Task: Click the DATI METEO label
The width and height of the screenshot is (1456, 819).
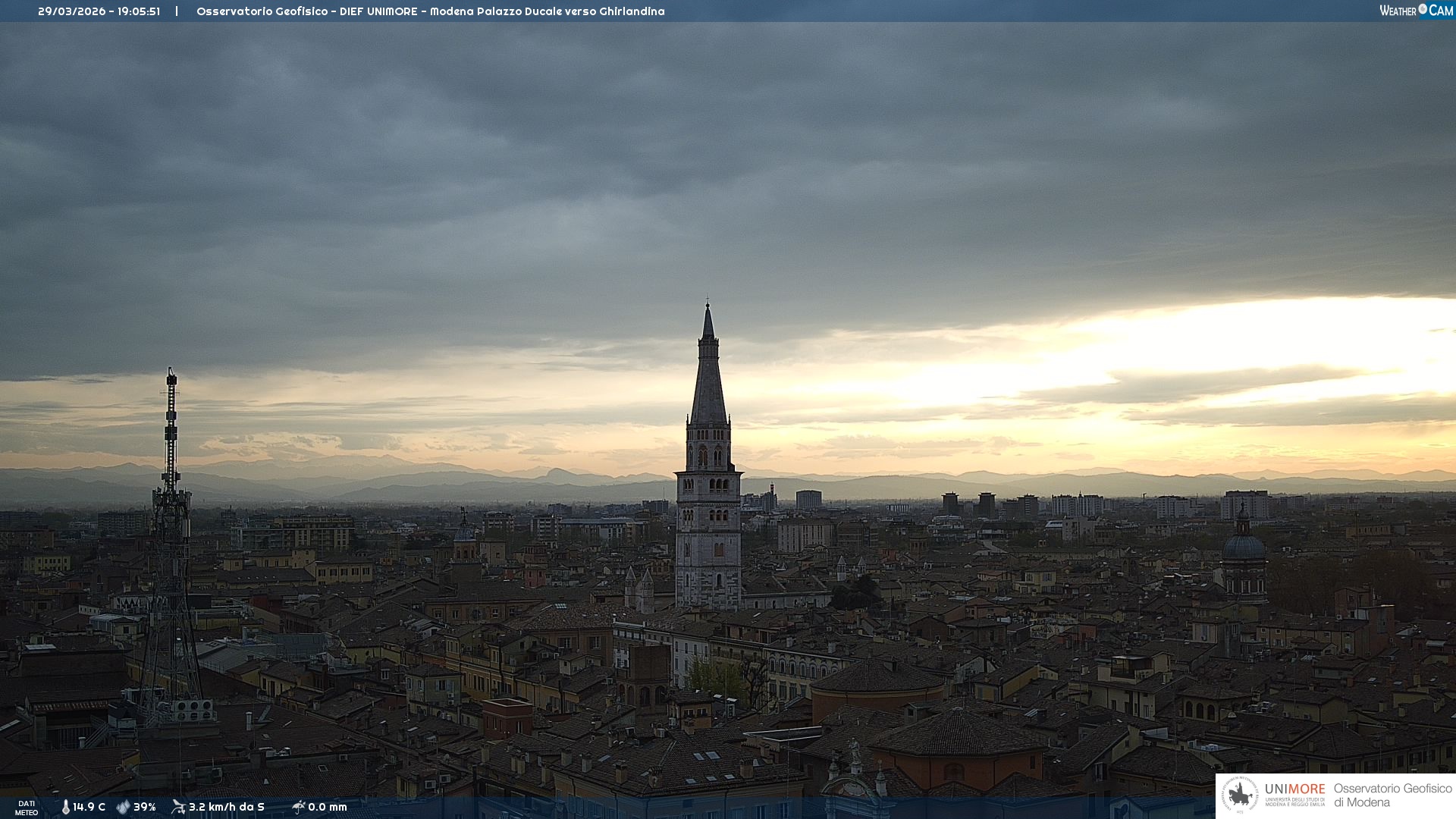Action: point(27,808)
